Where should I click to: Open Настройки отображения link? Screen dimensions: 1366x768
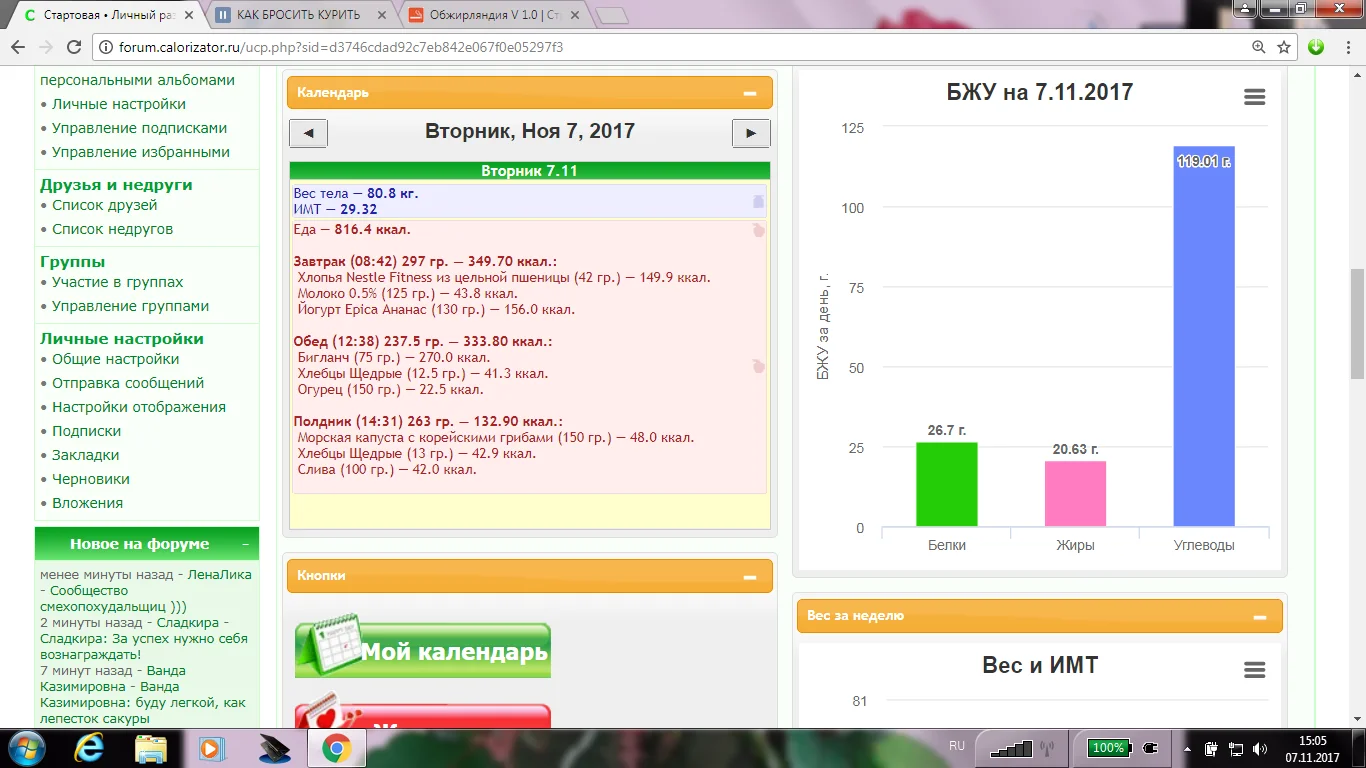click(139, 407)
